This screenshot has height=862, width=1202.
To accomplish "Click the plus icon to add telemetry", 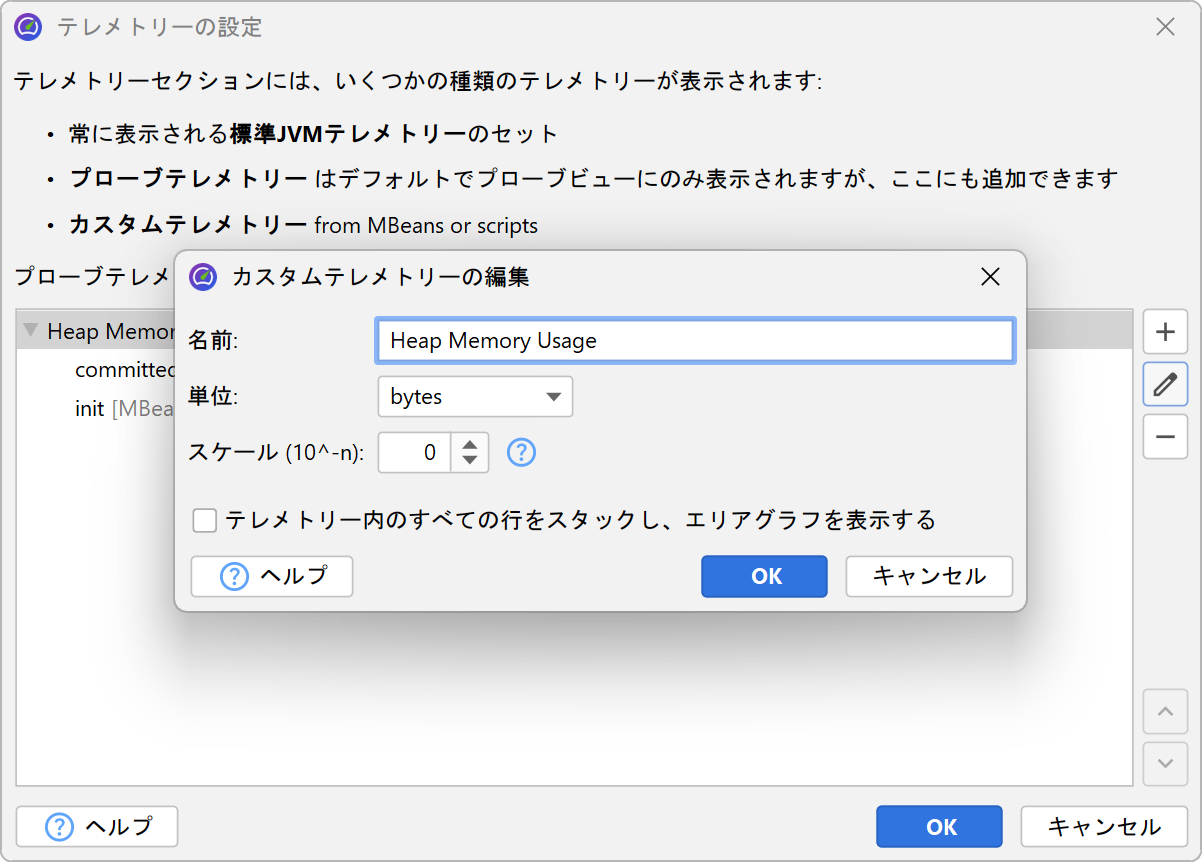I will click(1165, 332).
